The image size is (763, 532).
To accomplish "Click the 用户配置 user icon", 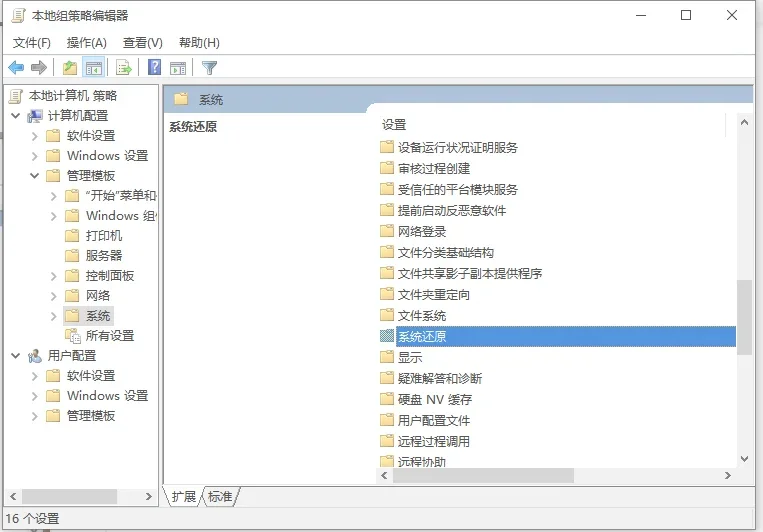I will 35,356.
